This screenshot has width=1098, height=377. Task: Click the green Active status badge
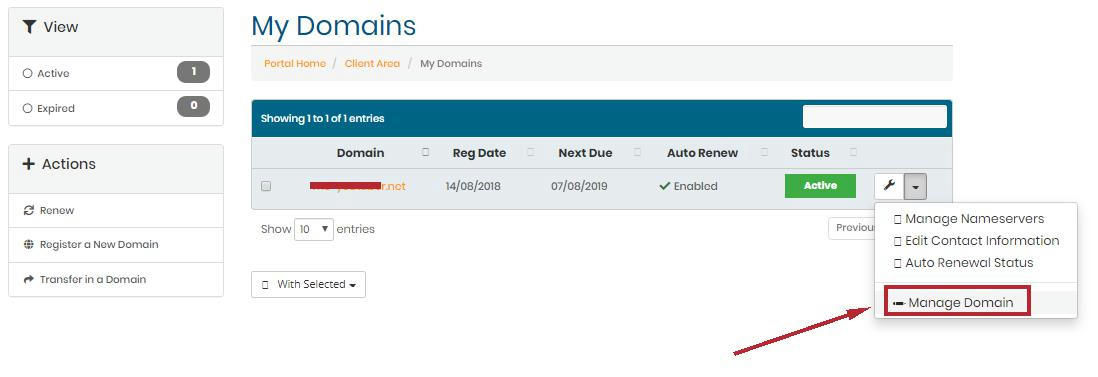(820, 186)
